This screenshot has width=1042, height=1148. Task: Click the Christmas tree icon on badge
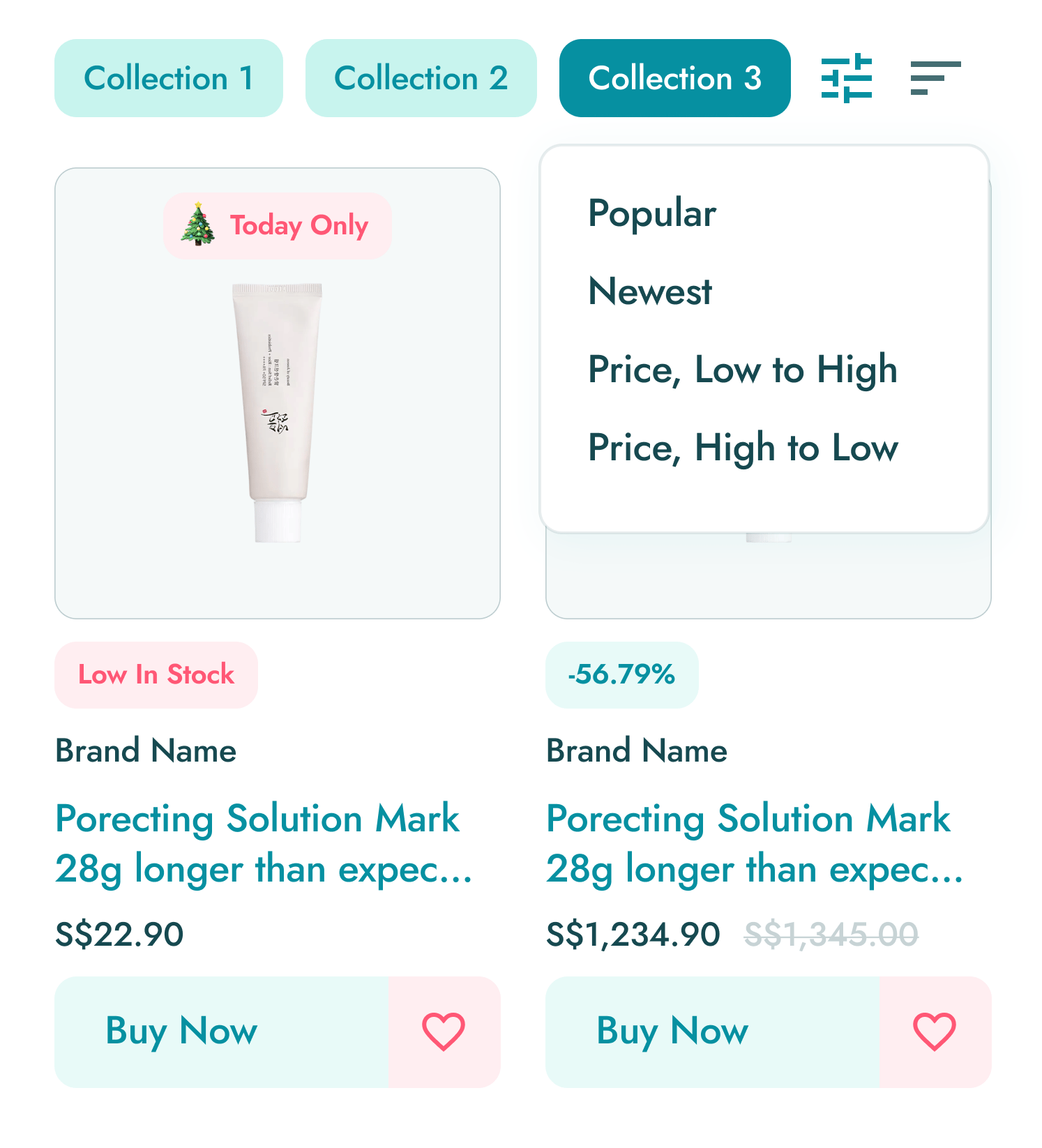pos(198,225)
